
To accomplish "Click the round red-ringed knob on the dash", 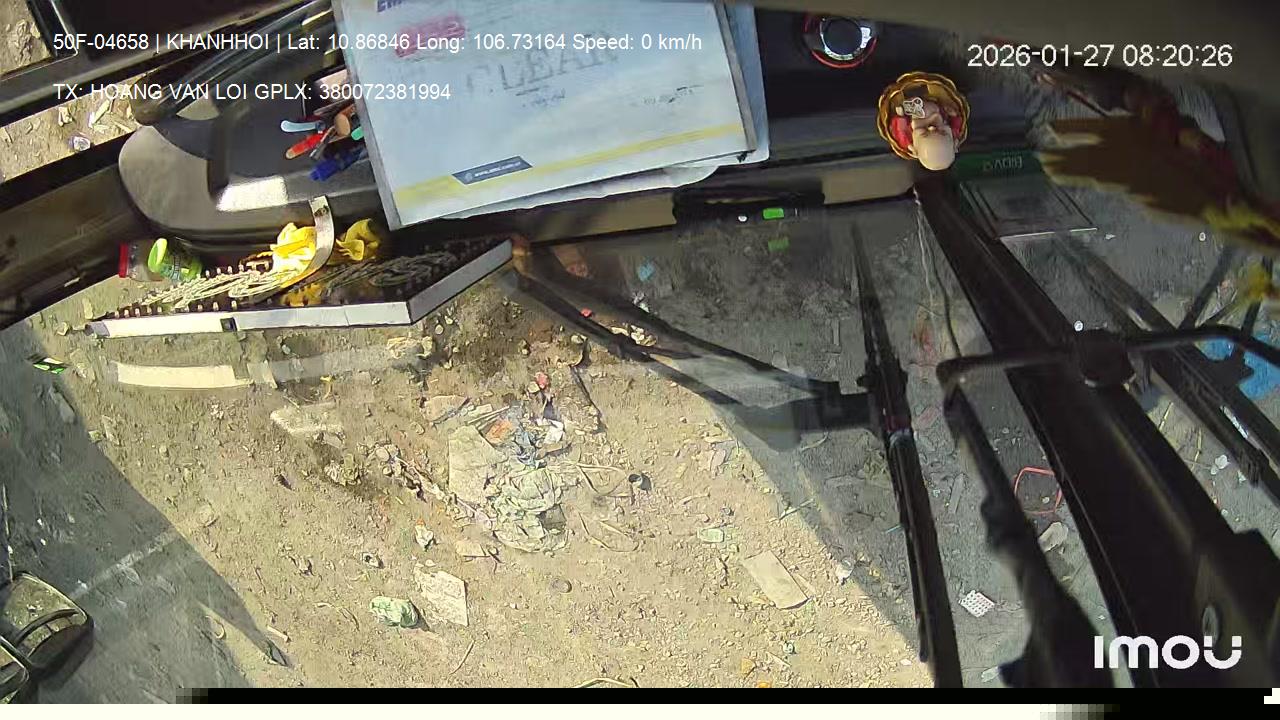I will tap(840, 38).
